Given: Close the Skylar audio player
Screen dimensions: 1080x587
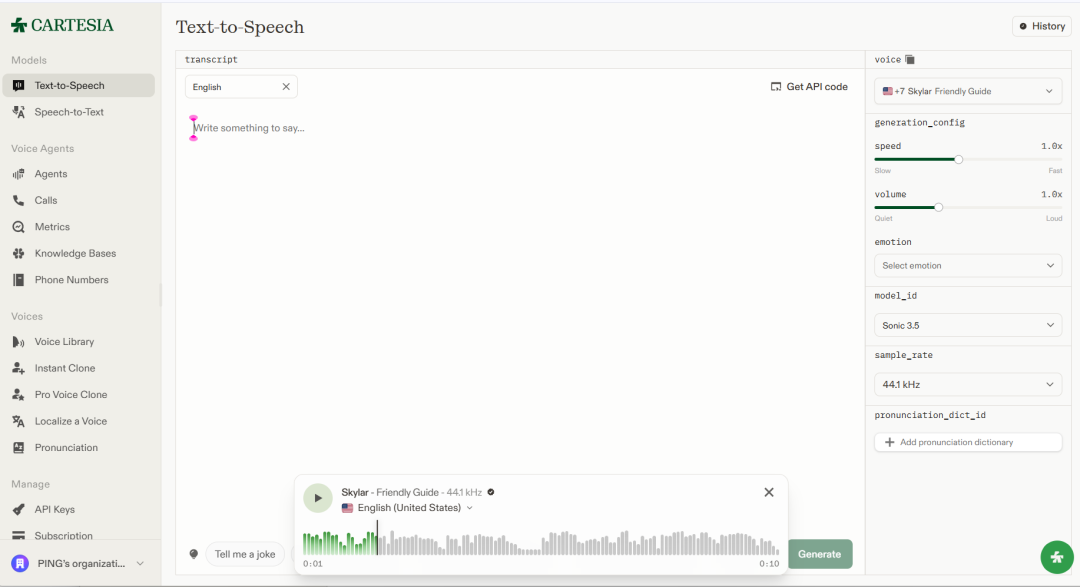Looking at the screenshot, I should [x=769, y=492].
